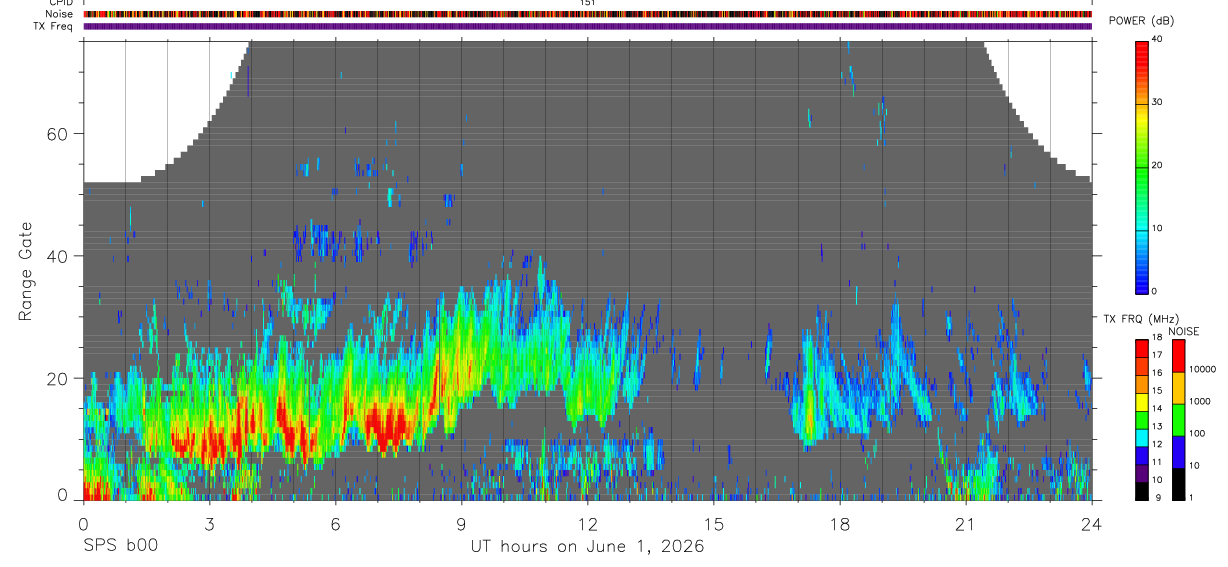Click cyan swatch in TX FRQ legend

pyautogui.click(x=1142, y=438)
